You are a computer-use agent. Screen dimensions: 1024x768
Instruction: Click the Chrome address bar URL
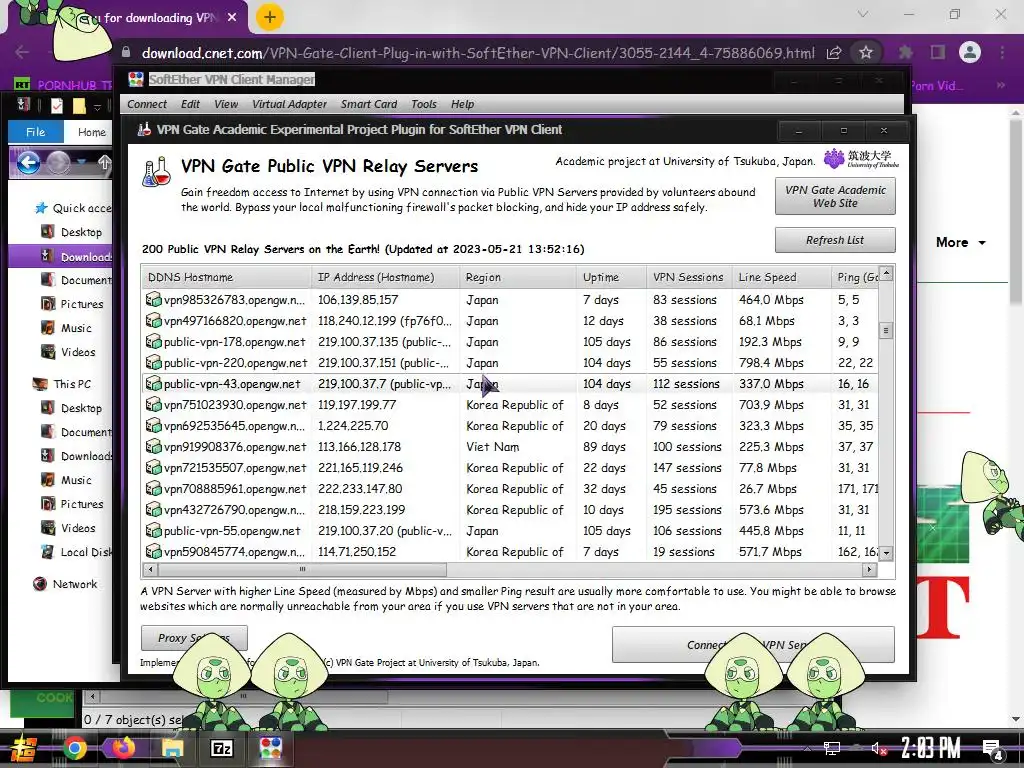(478, 53)
